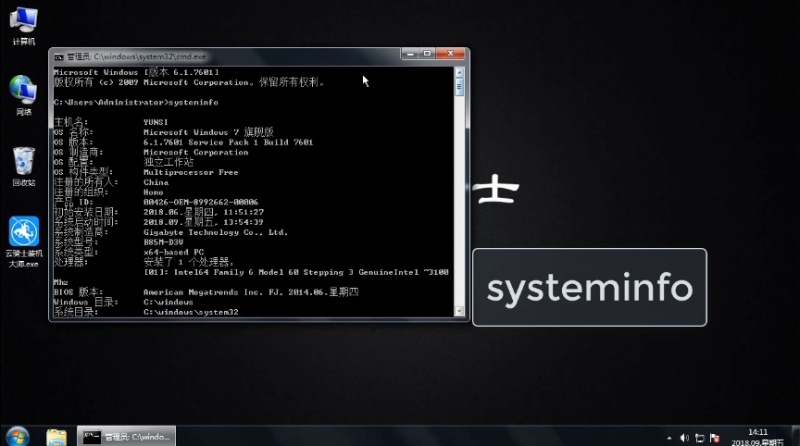The image size is (800, 446).
Task: Select the cmd.exe taskbar button
Action: (127, 437)
